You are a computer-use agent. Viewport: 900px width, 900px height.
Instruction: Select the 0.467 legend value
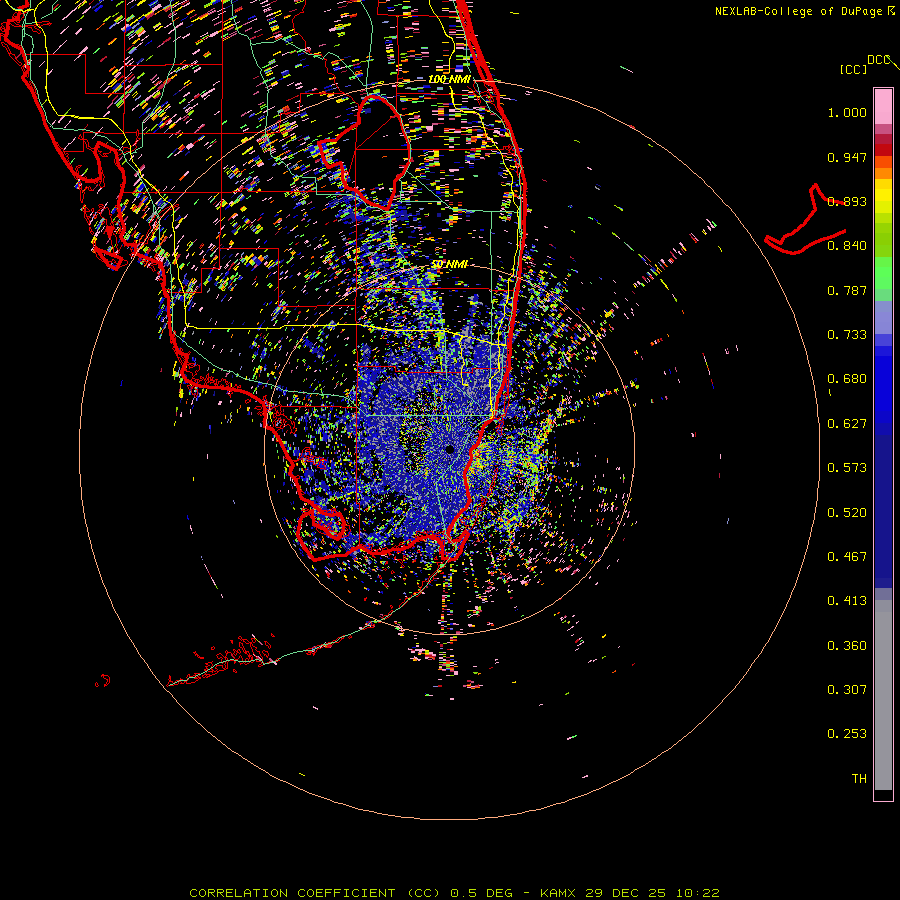pyautogui.click(x=847, y=557)
